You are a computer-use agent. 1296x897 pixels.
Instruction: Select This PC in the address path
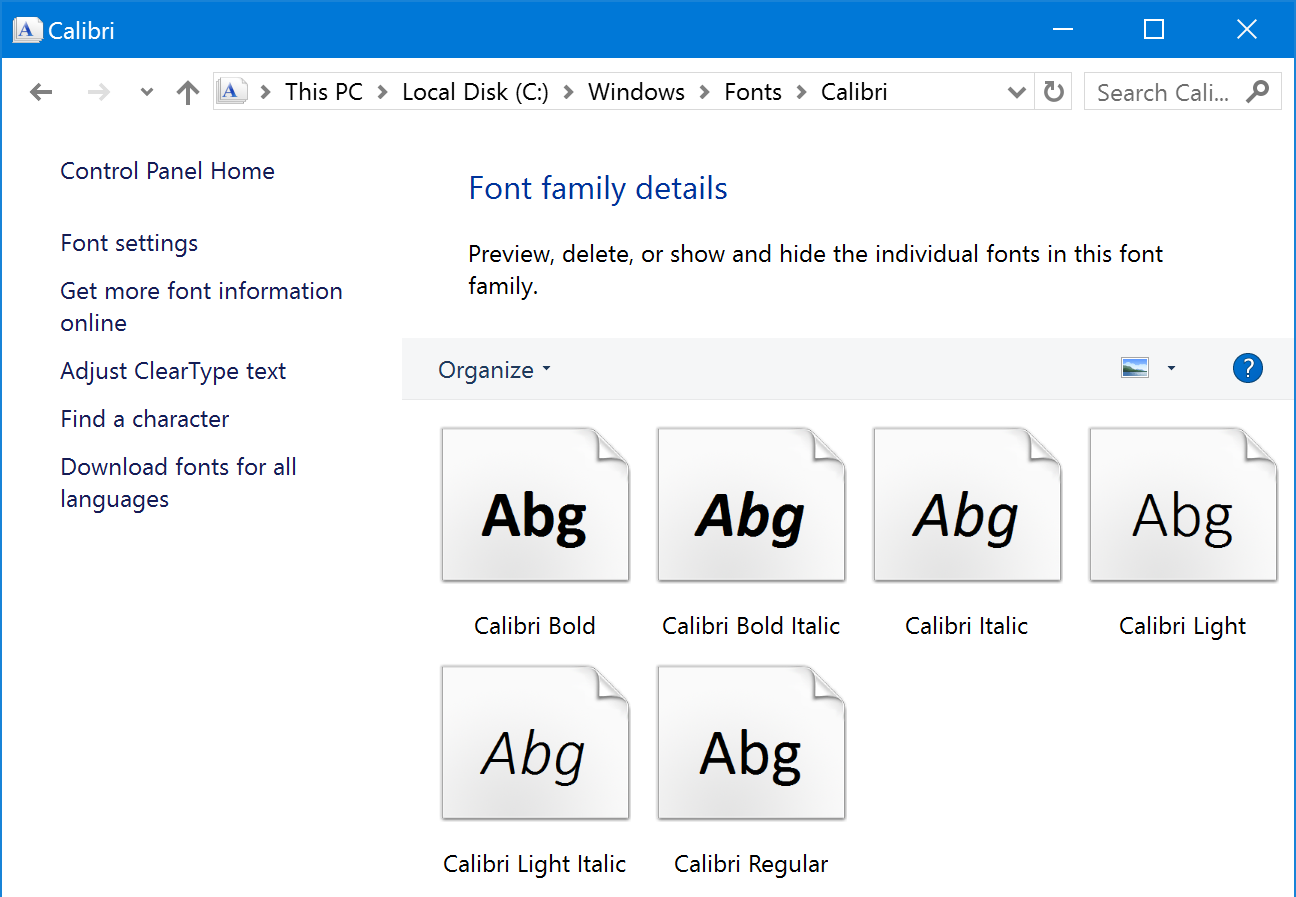tap(324, 92)
